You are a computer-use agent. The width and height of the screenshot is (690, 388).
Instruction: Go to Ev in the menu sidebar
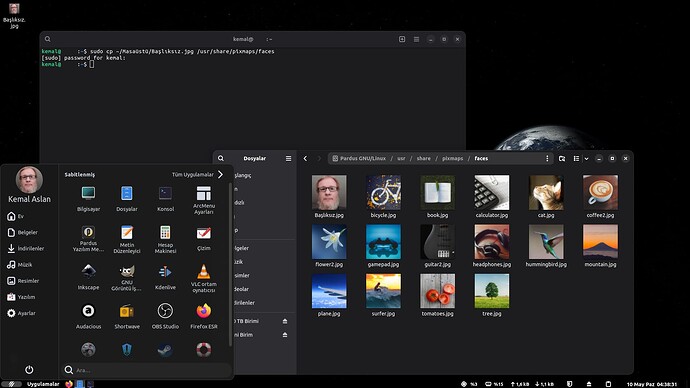coord(15,216)
